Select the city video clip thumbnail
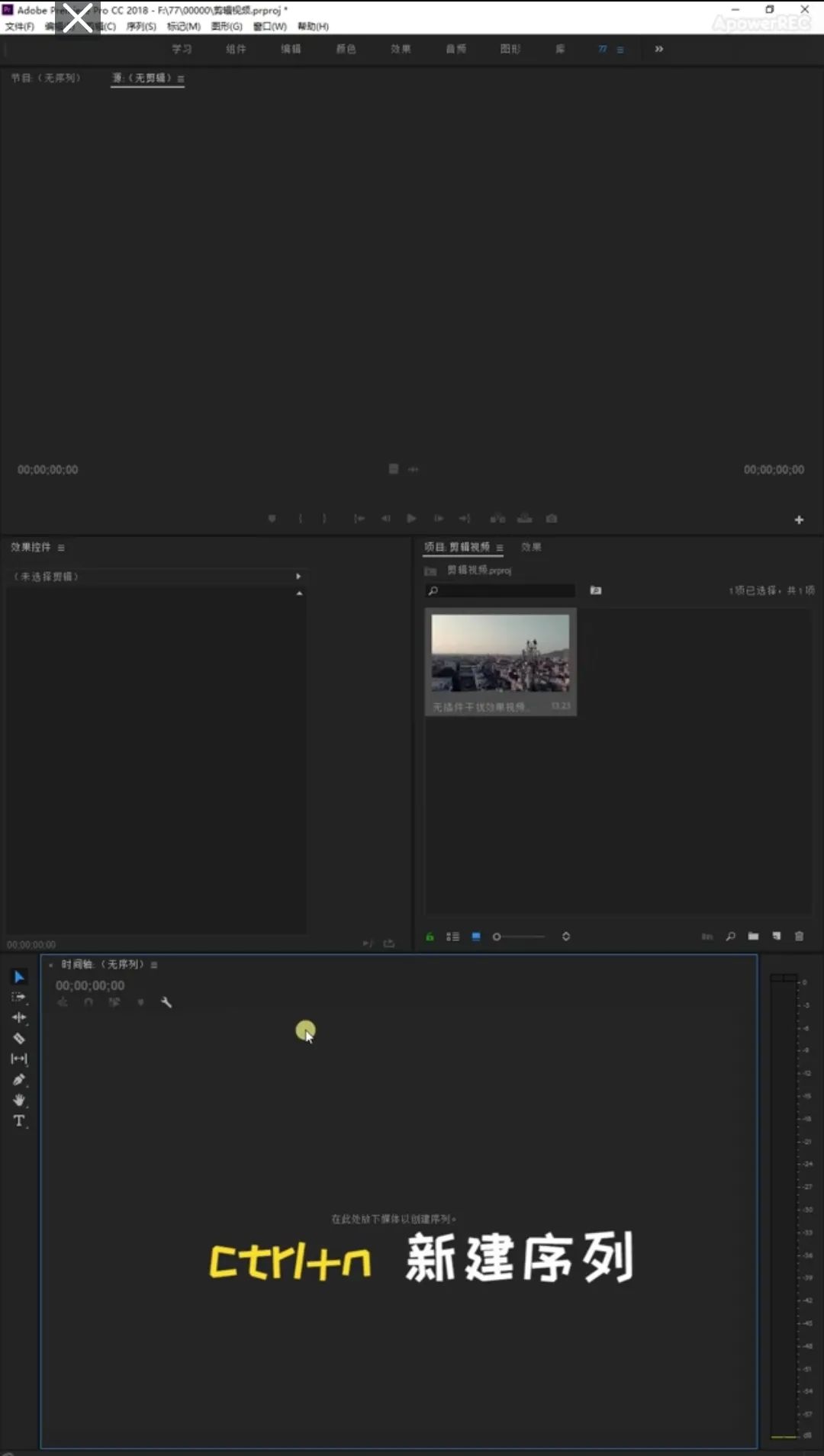This screenshot has height=1456, width=824. [501, 653]
